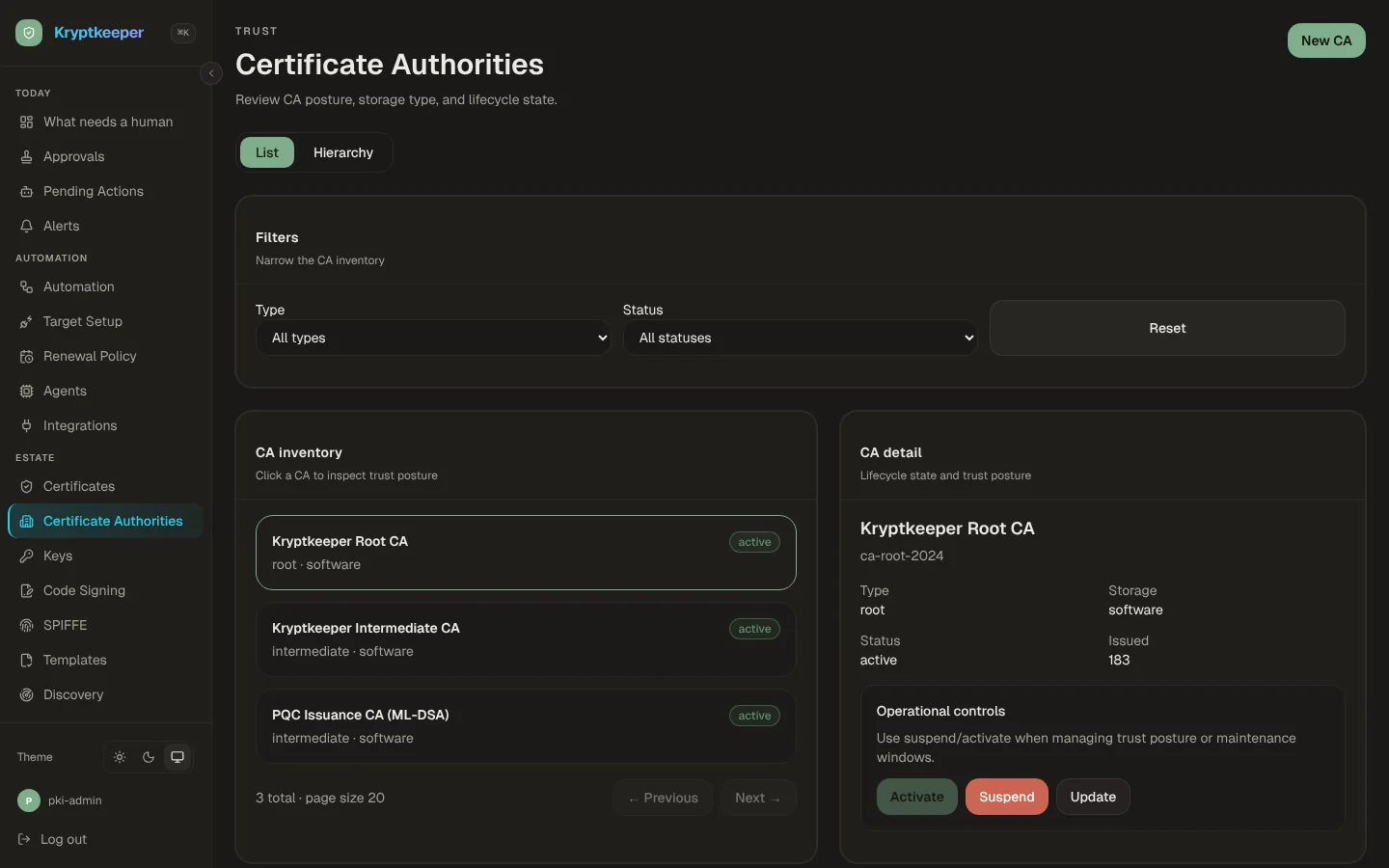The image size is (1389, 868).
Task: Select the Kryptkeeper Intermediate CA row
Action: pos(526,639)
